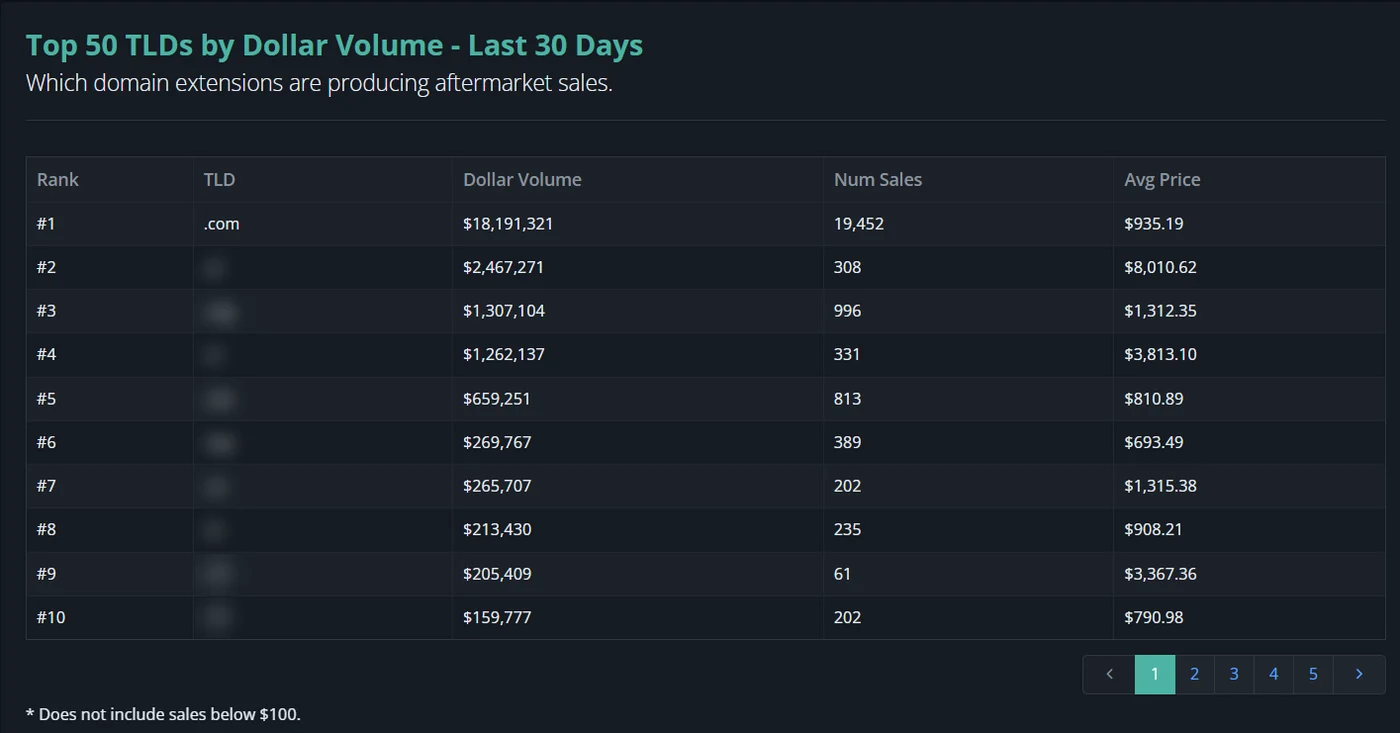1400x733 pixels.
Task: Click the Top 50 TLDs heading
Action: click(334, 46)
